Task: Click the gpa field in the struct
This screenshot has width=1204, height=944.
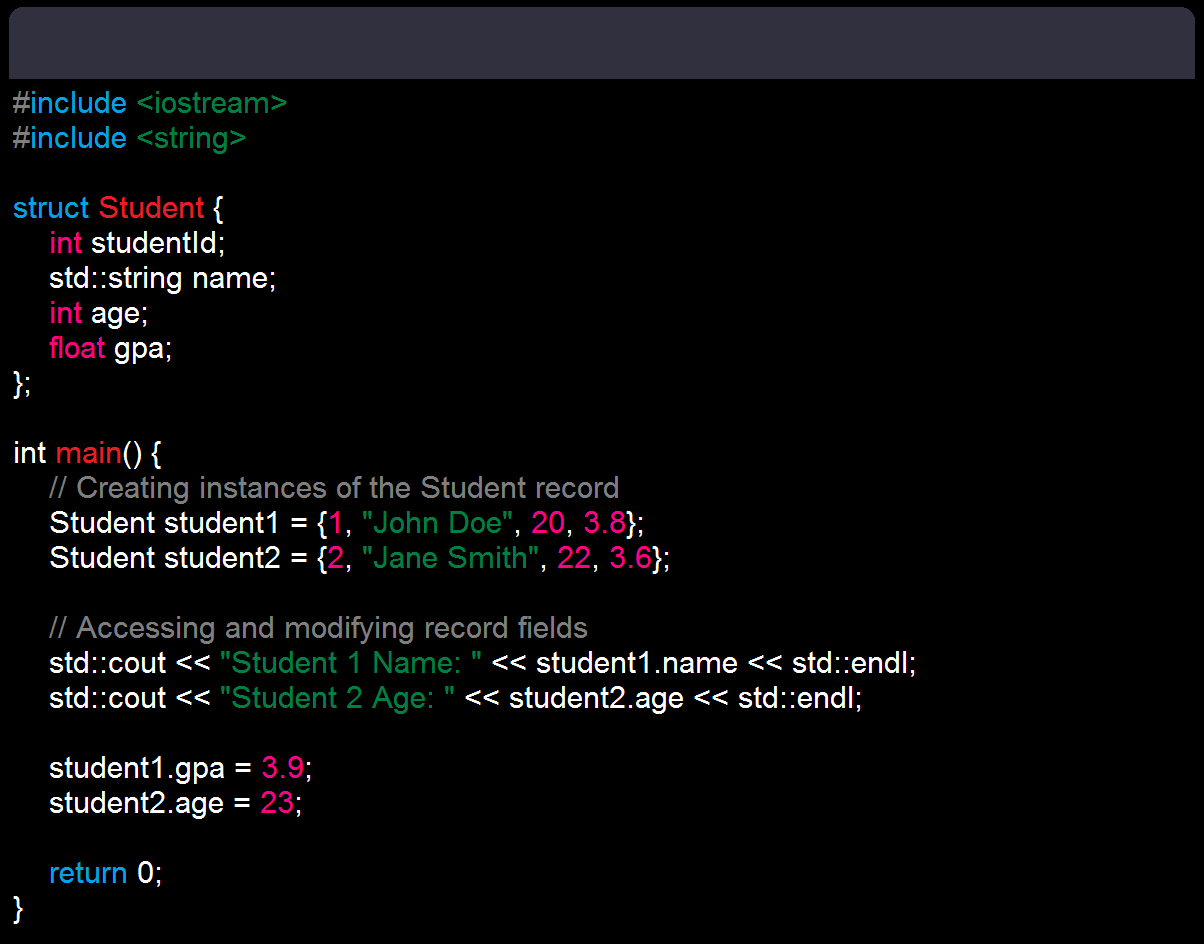Action: [x=138, y=350]
